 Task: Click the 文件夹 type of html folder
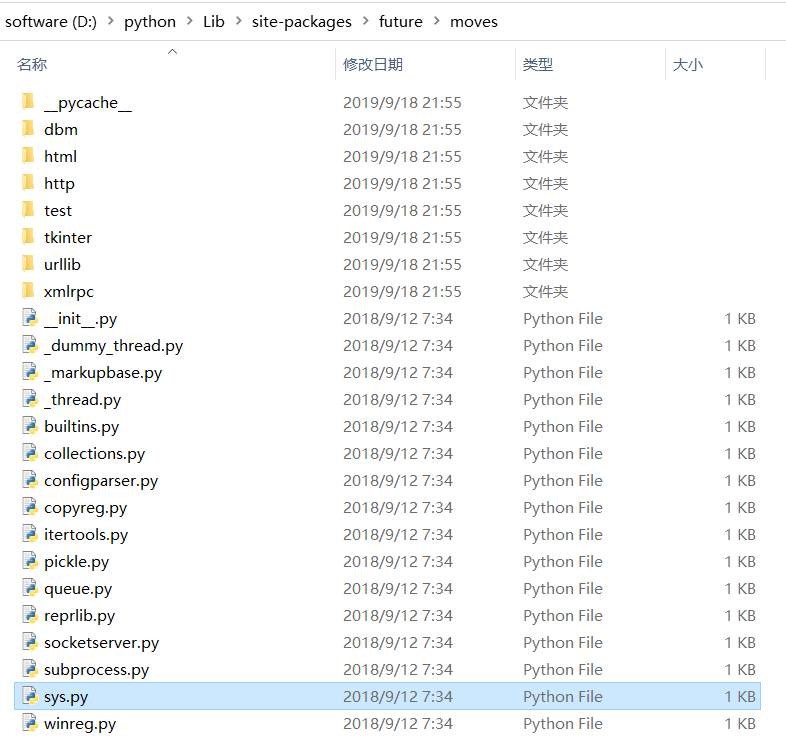pyautogui.click(x=545, y=156)
